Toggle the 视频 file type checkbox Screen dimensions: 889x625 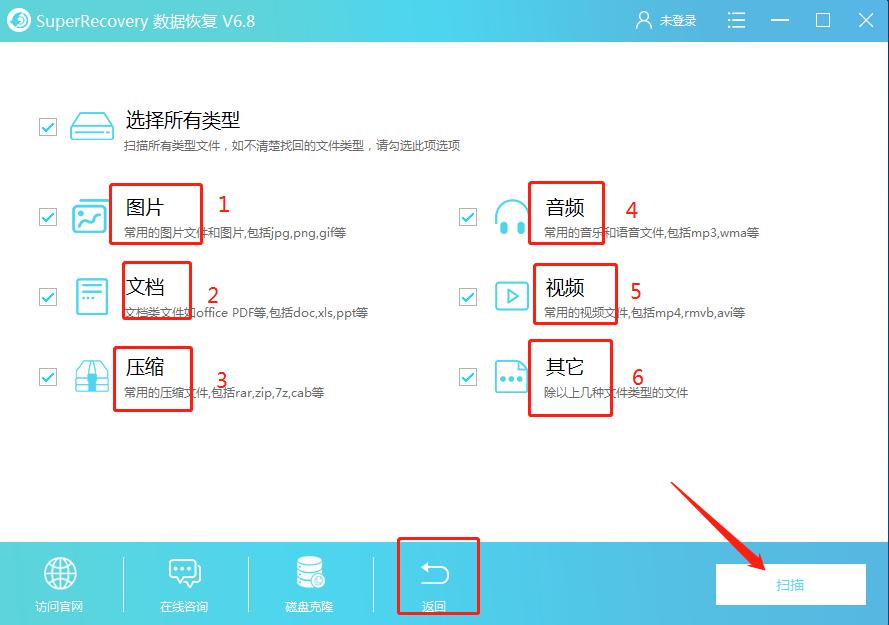pos(467,295)
